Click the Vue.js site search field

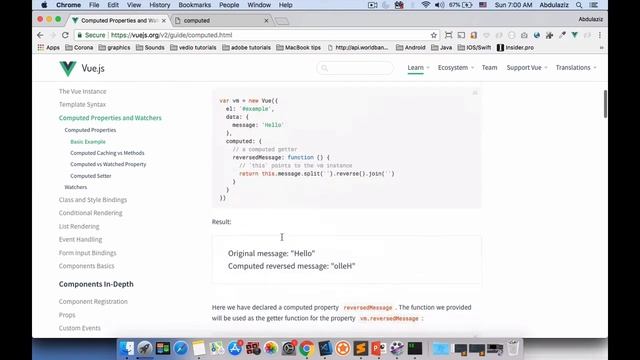click(x=355, y=68)
